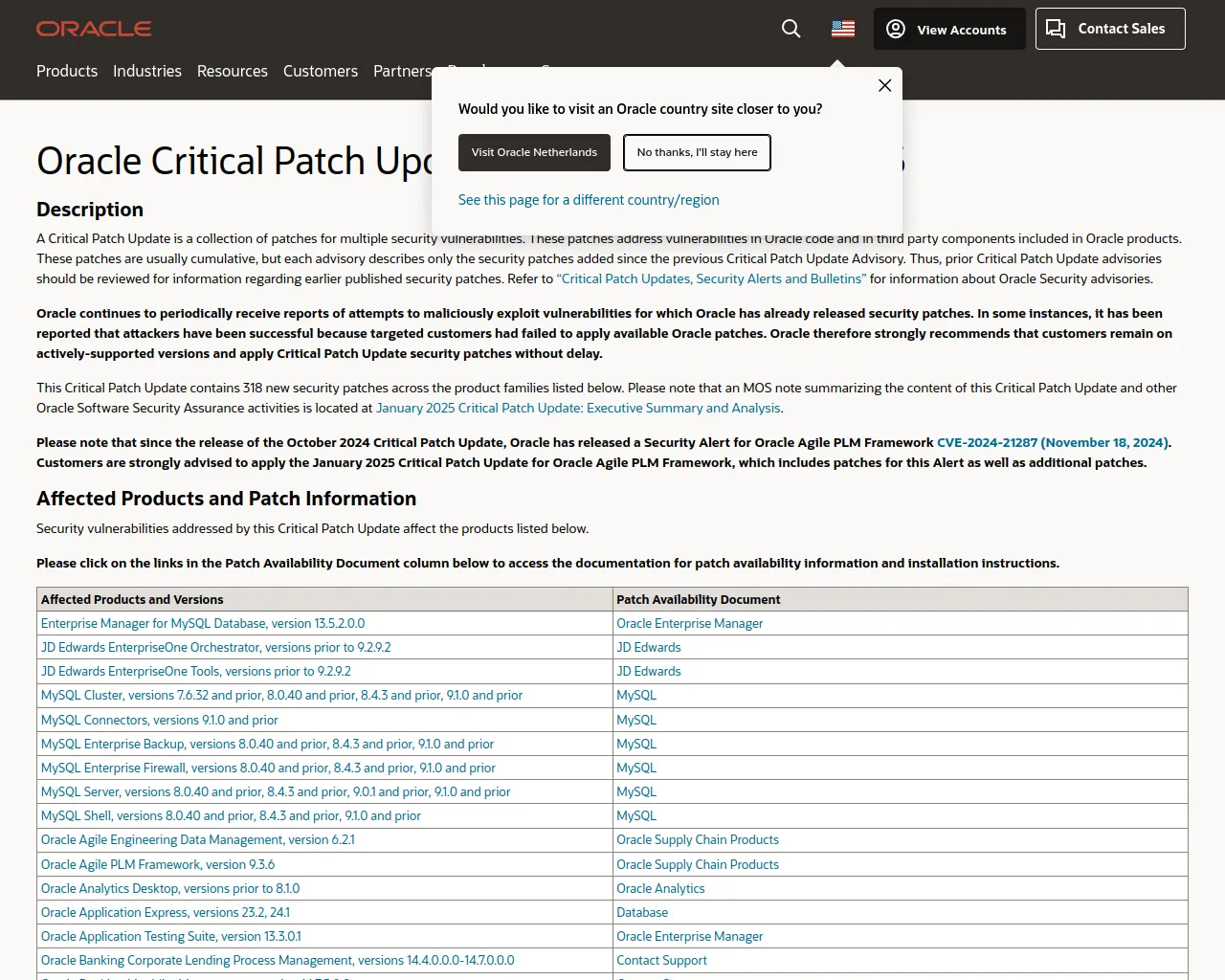Open Oracle Application Express link
This screenshot has height=980, width=1225.
pos(166,912)
